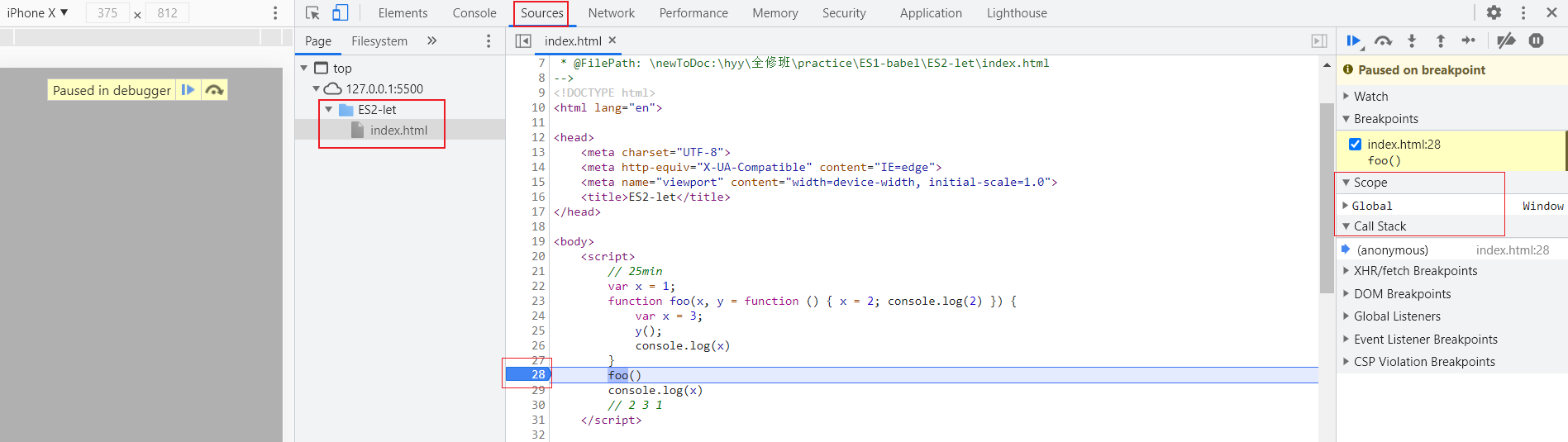Open the DevTools customize three-dot menu

(1523, 12)
